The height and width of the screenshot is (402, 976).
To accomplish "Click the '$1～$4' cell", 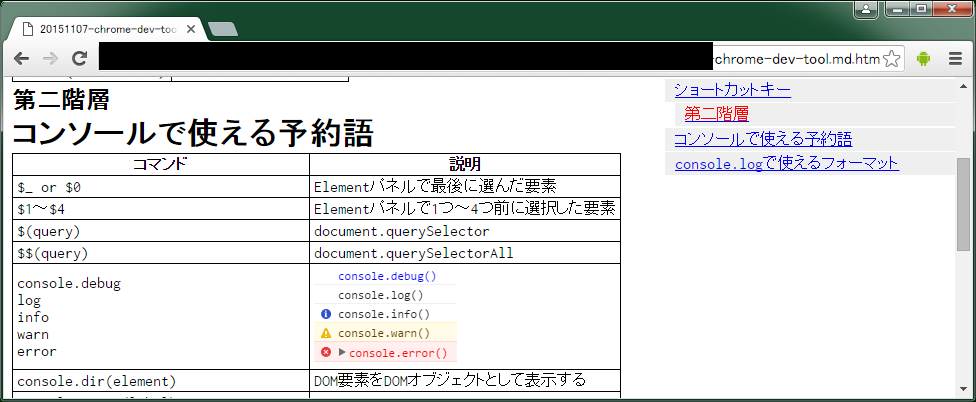I will click(x=161, y=208).
